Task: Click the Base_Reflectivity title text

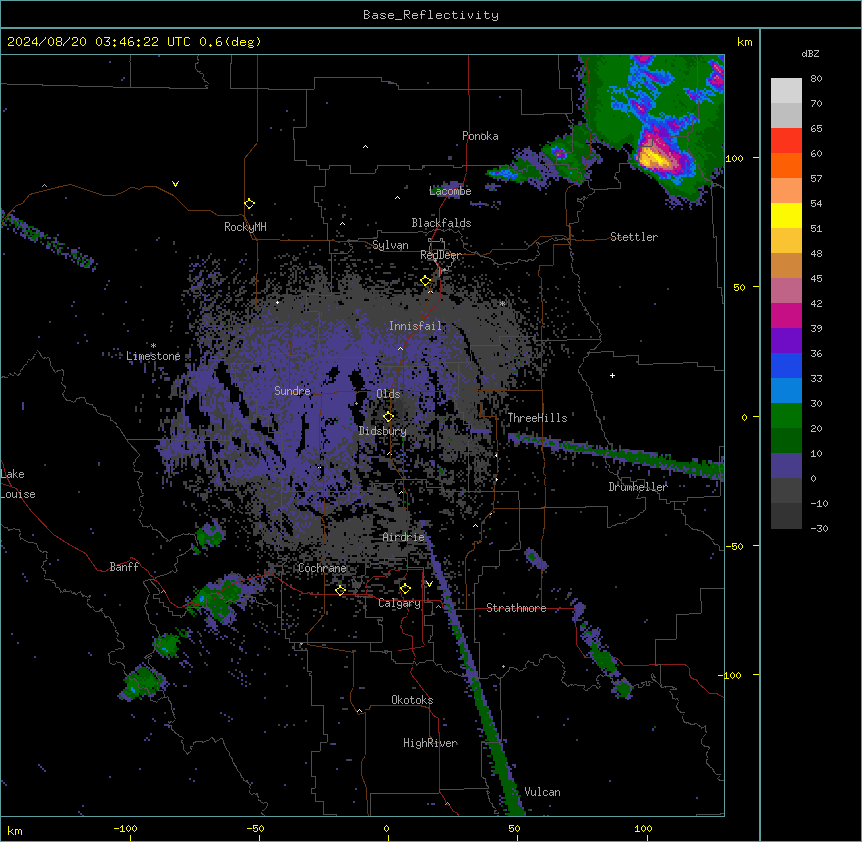Action: pyautogui.click(x=430, y=15)
